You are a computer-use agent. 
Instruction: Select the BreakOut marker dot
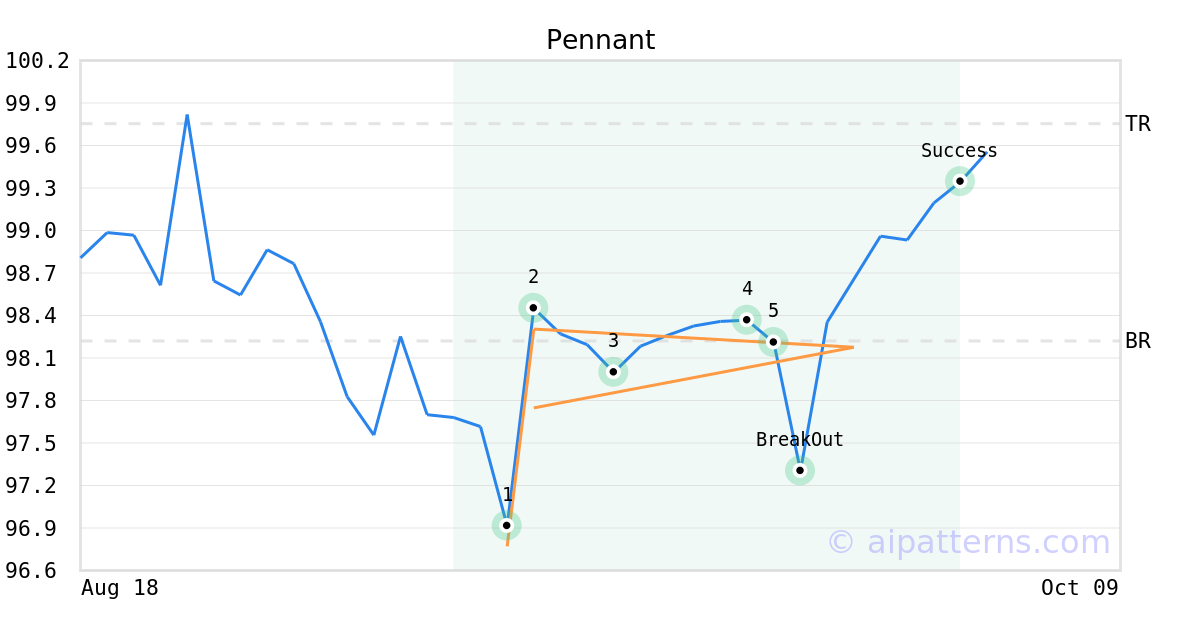click(x=800, y=470)
